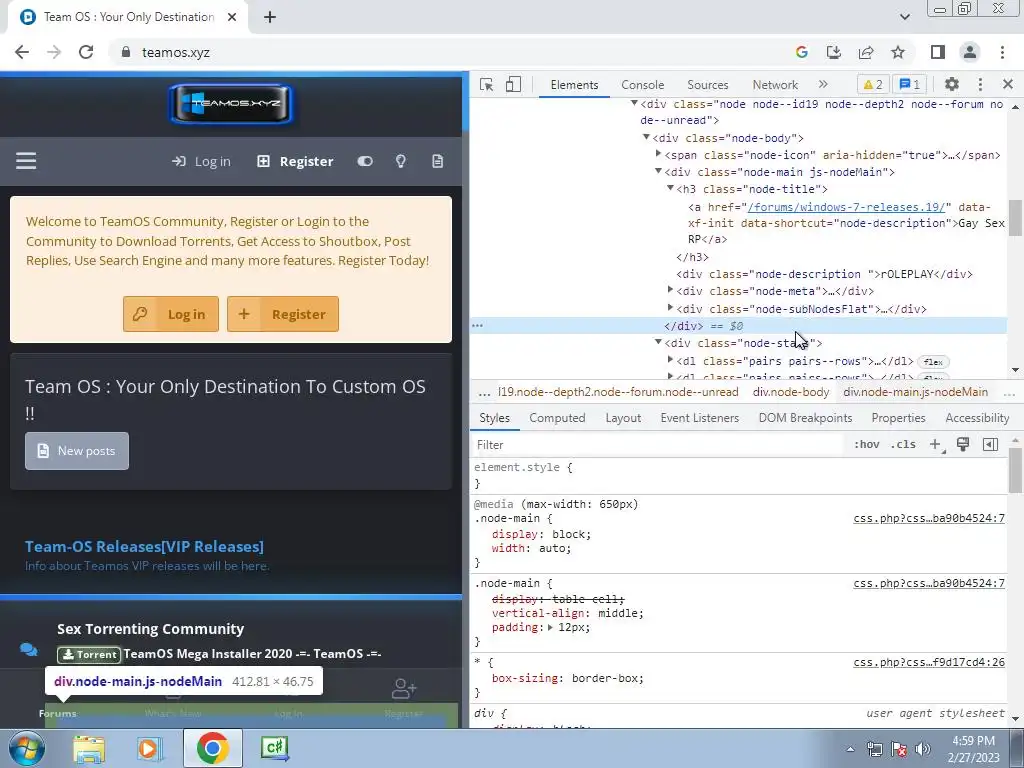This screenshot has width=1024, height=768.
Task: Collapse the node-body div element
Action: (646, 137)
